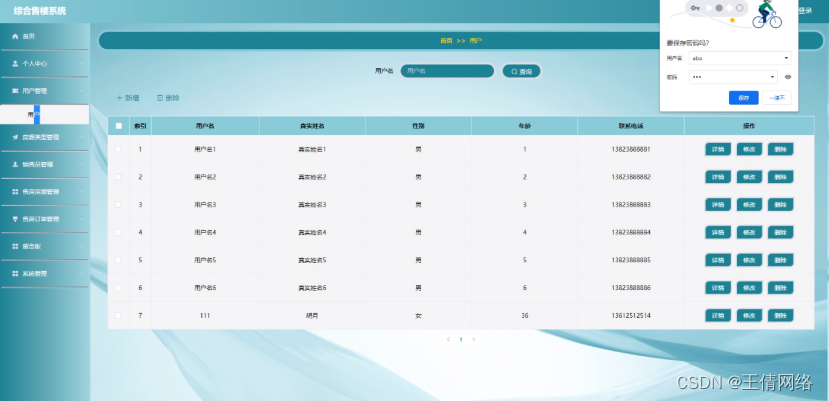Screen dimensions: 829x401
Task: Click phone number 13612512514 cell
Action: [631, 316]
